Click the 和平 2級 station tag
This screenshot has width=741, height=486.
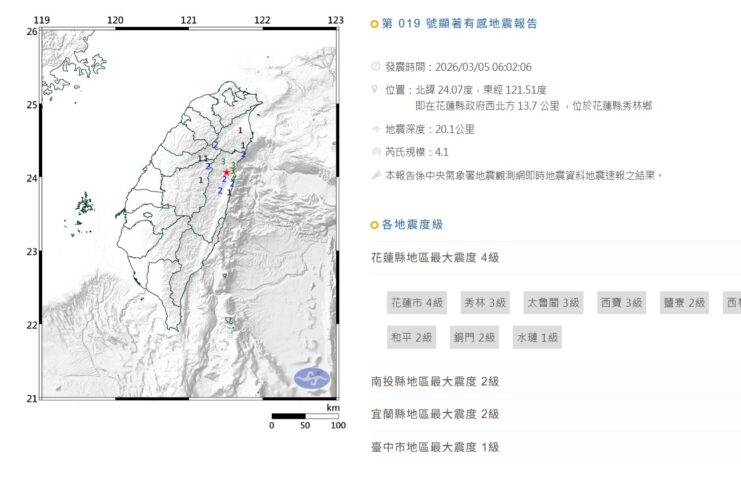[x=411, y=337]
